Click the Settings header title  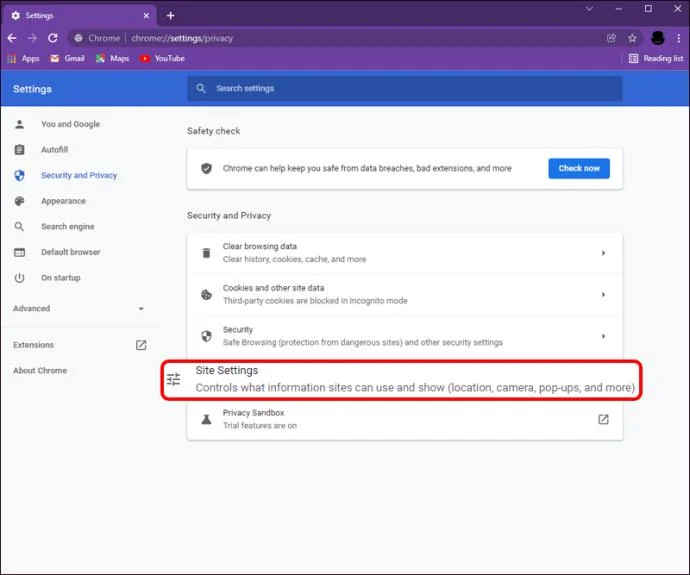[32, 89]
